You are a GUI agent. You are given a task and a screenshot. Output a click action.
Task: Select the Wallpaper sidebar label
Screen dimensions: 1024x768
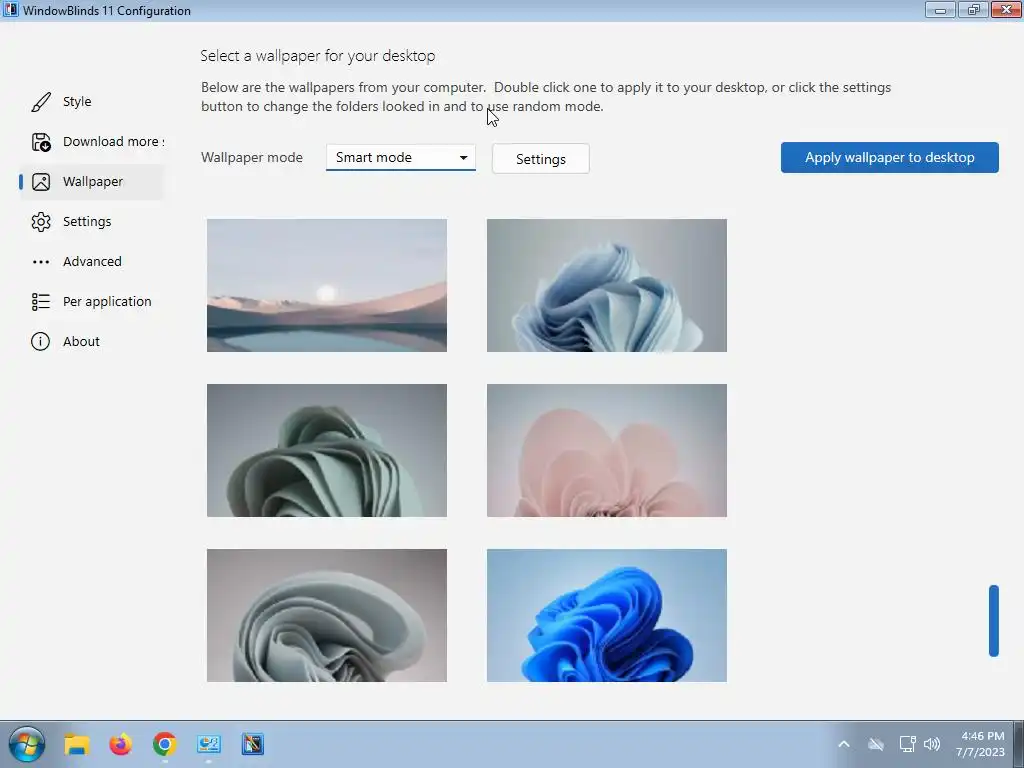93,182
